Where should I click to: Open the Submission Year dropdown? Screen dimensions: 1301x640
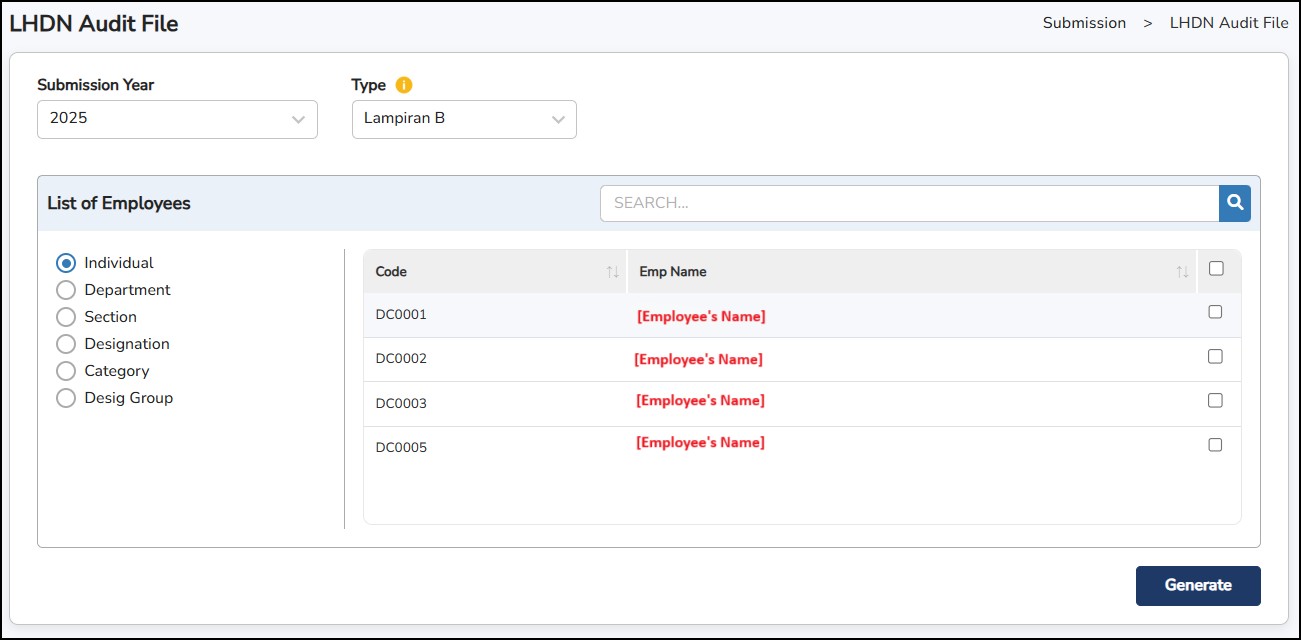coord(177,119)
